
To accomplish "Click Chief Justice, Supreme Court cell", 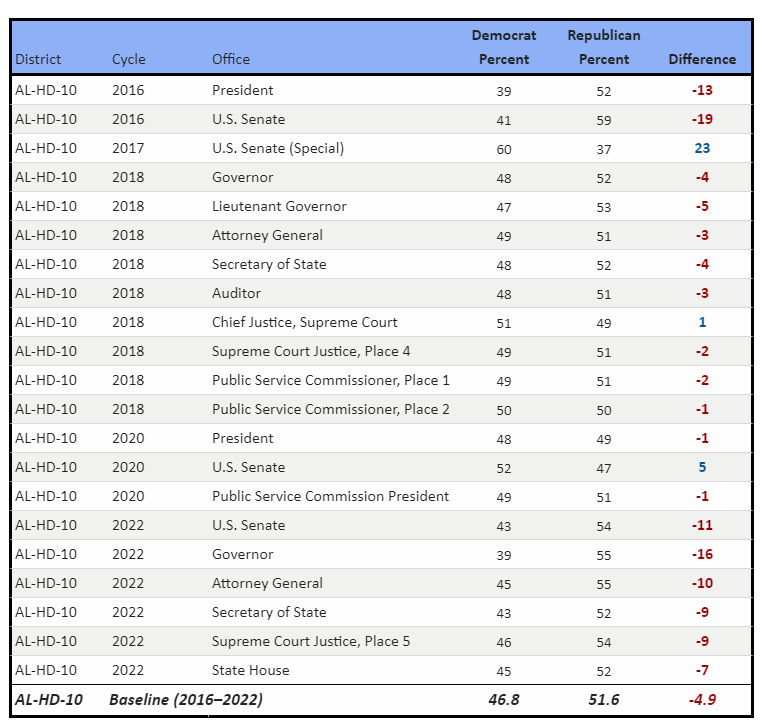I will [304, 322].
